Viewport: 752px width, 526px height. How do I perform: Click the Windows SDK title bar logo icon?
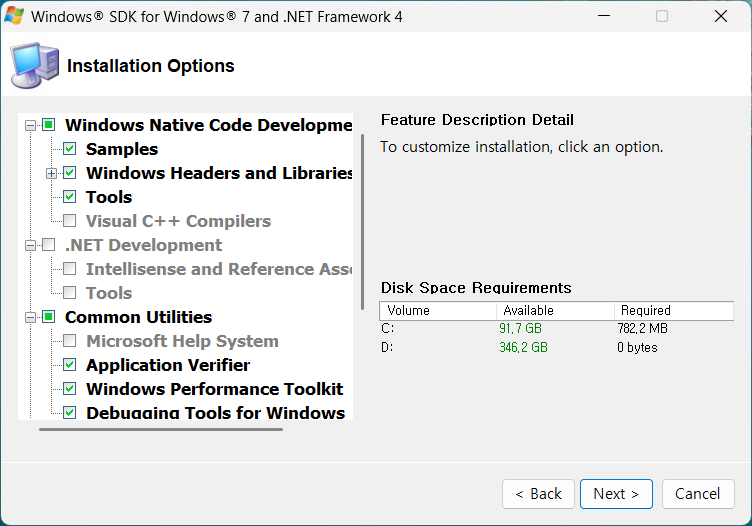(13, 16)
